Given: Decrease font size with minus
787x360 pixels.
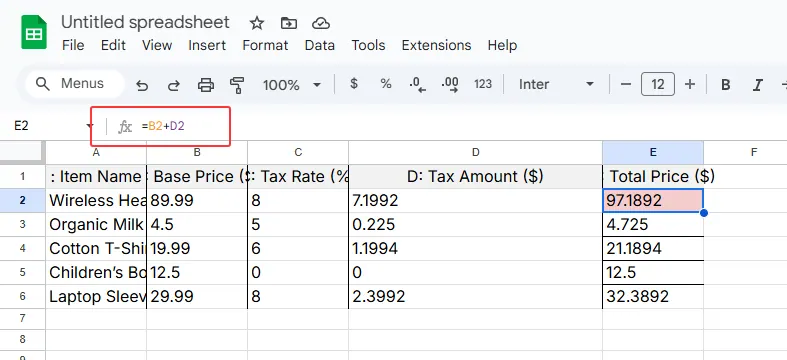Looking at the screenshot, I should (625, 84).
